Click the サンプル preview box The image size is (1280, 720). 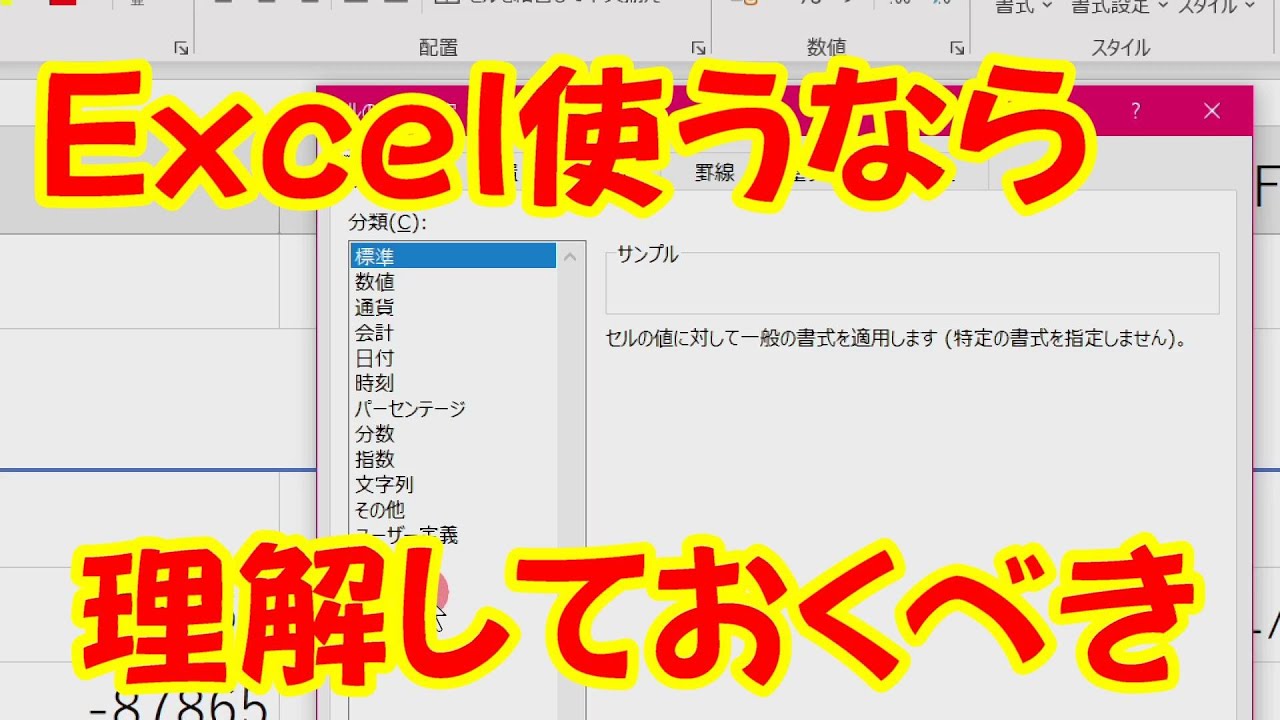click(912, 283)
